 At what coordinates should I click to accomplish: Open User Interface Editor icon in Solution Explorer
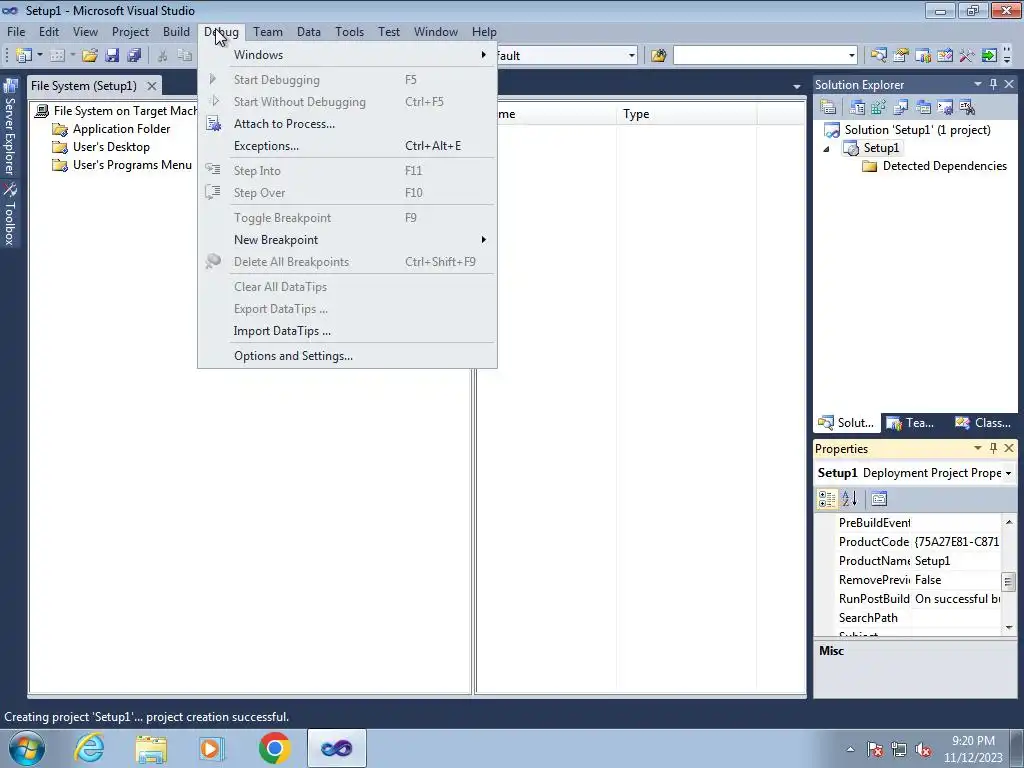[x=923, y=107]
